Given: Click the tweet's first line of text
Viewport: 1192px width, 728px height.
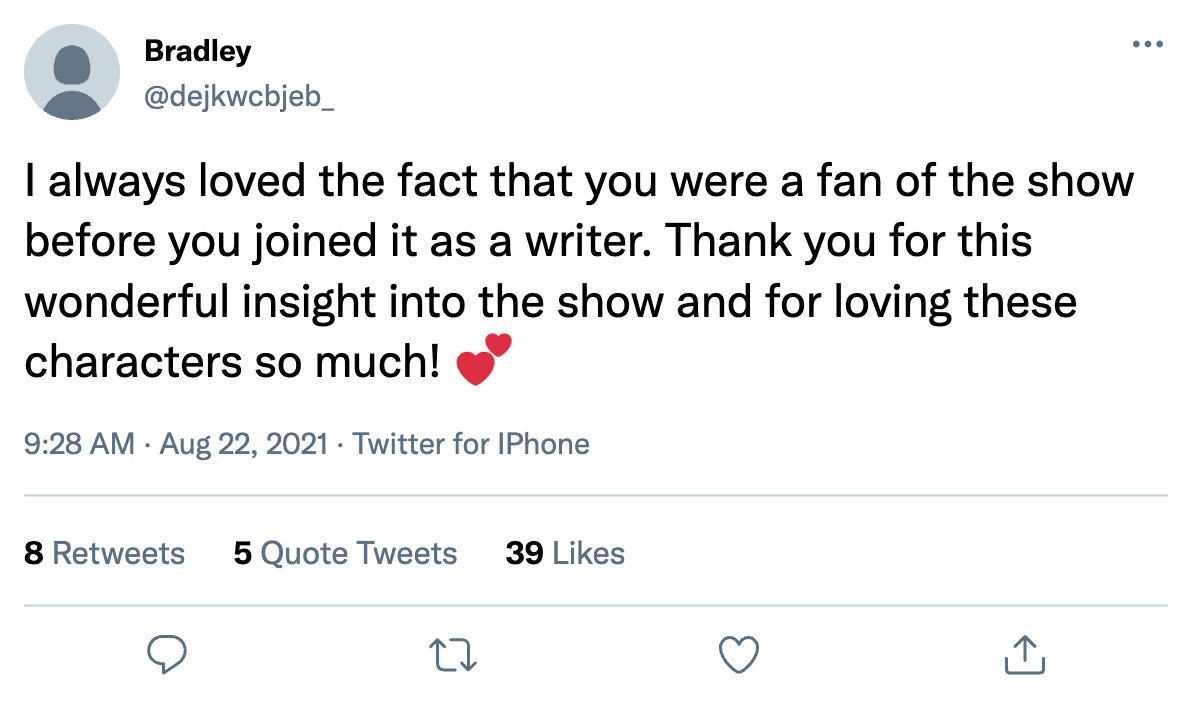Looking at the screenshot, I should coord(579,182).
